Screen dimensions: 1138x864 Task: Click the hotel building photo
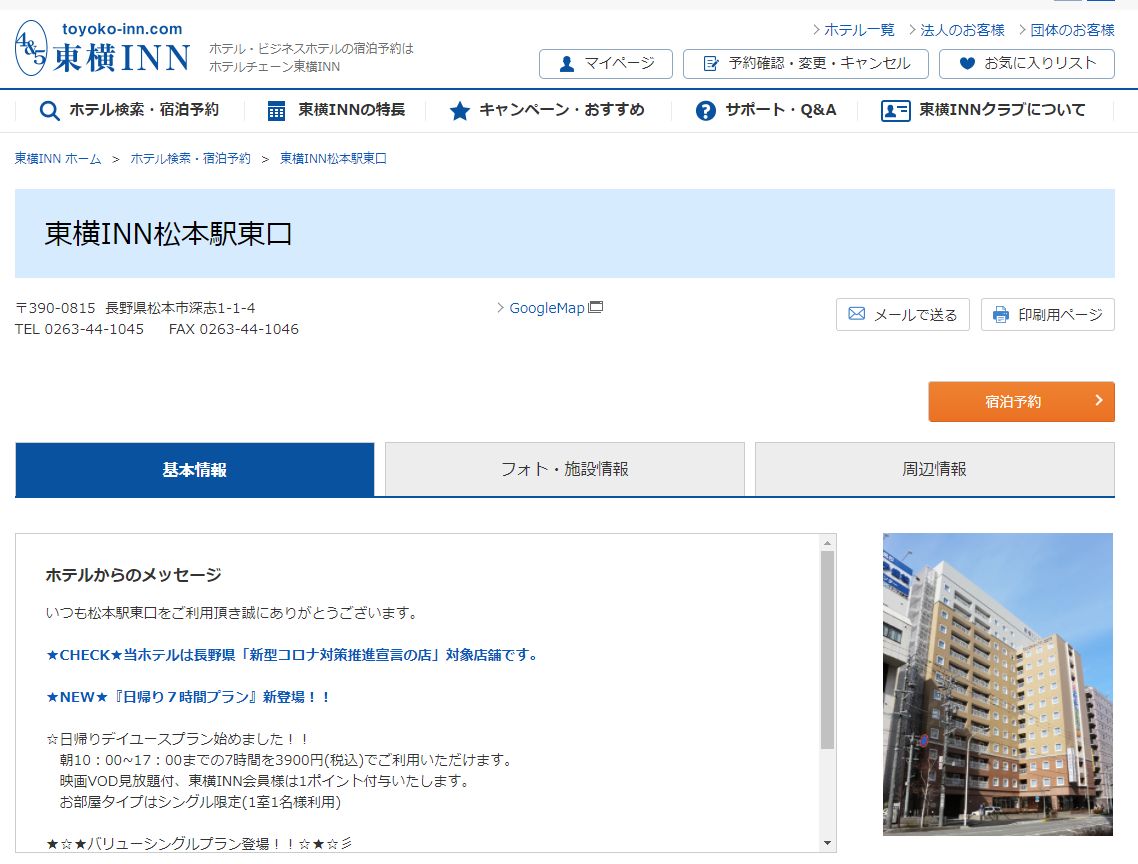(998, 684)
